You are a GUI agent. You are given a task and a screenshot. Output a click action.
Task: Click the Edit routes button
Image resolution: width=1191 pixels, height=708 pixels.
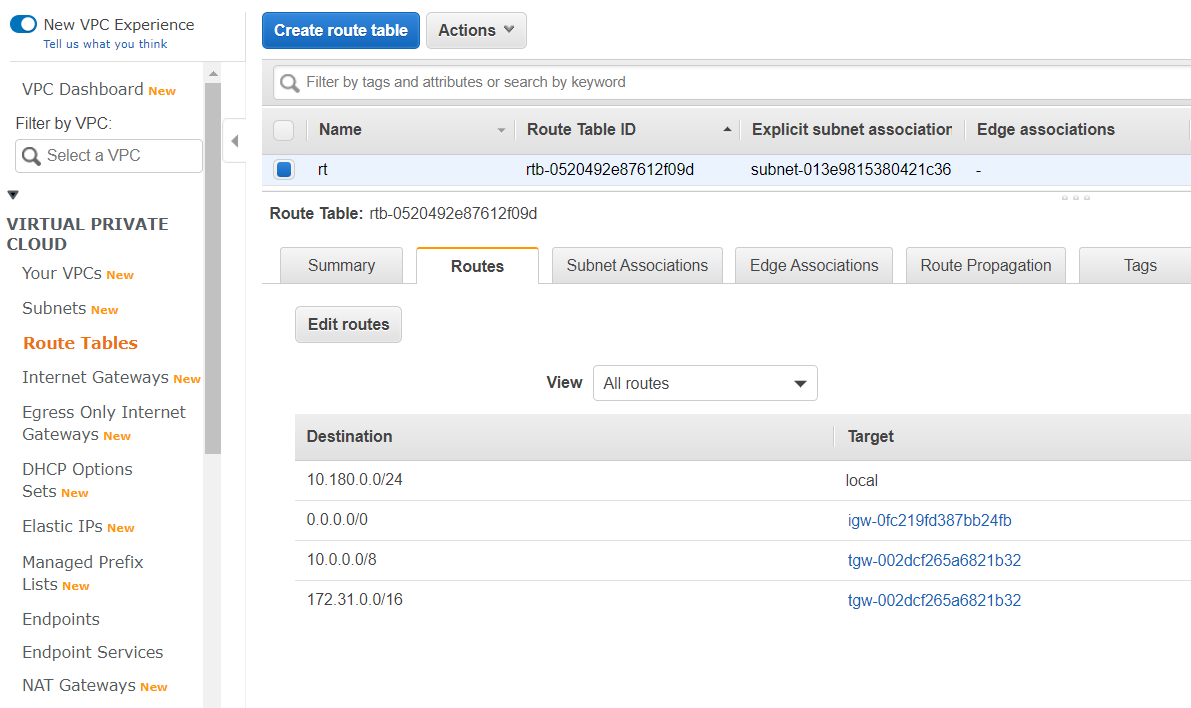coord(348,325)
